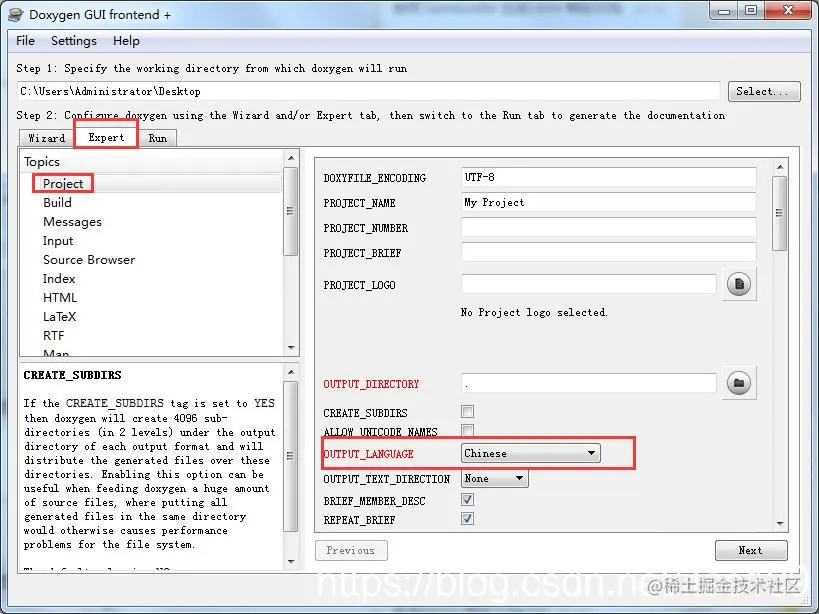
Task: Click the Topics list scrollbar thumb
Action: click(x=290, y=211)
